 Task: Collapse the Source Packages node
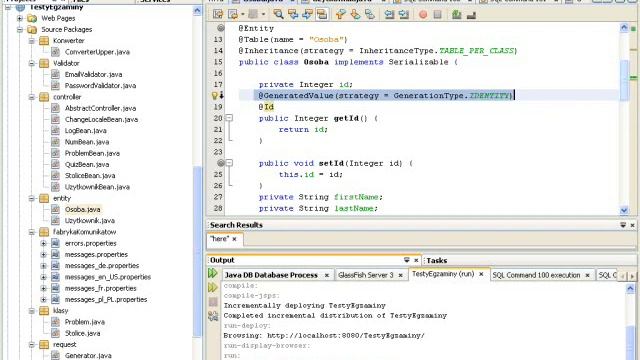pos(20,29)
